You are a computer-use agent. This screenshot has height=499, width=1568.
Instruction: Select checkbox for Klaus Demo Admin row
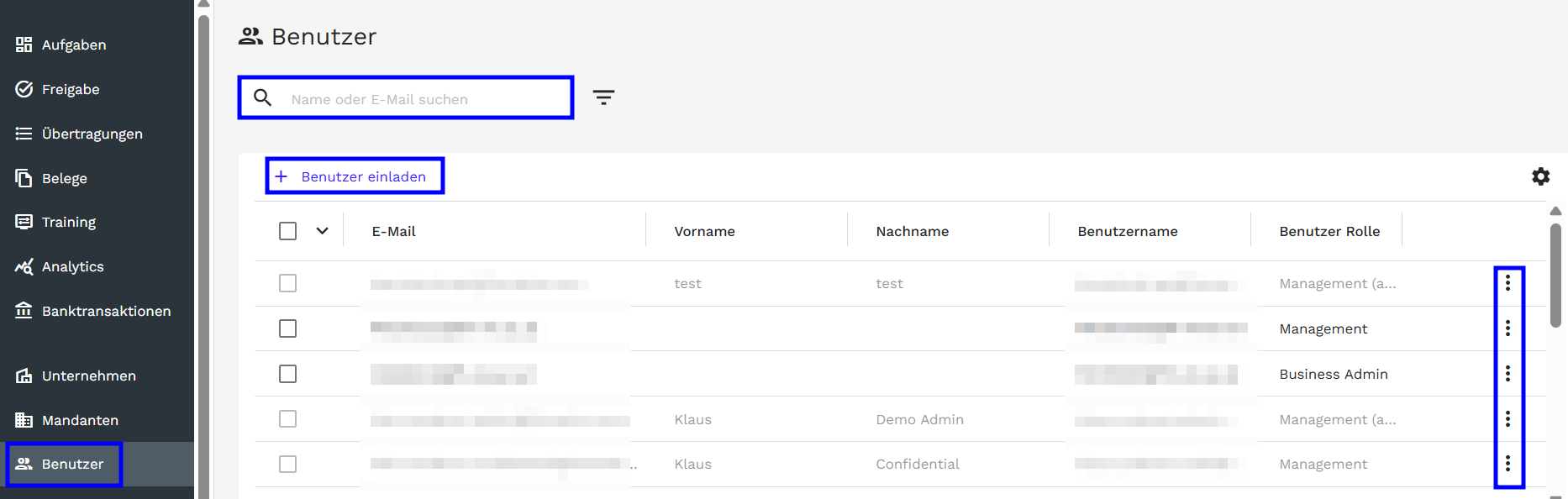point(287,419)
